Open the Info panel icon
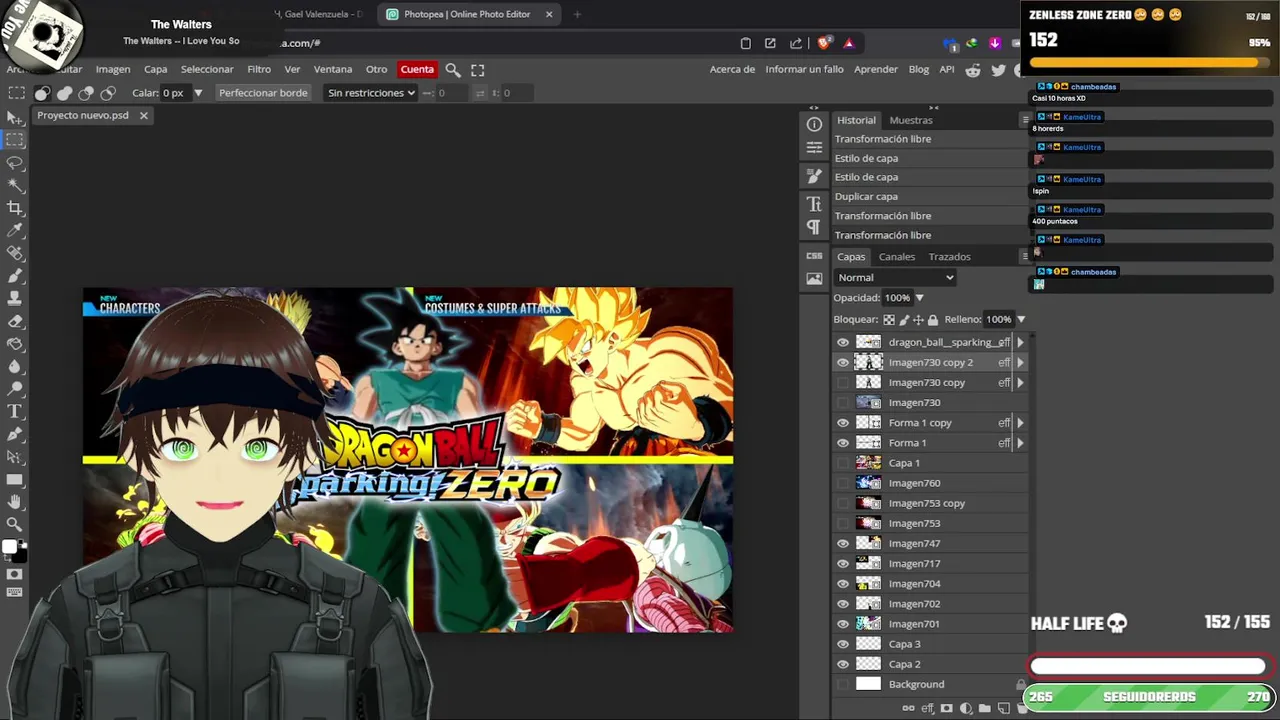 click(814, 124)
